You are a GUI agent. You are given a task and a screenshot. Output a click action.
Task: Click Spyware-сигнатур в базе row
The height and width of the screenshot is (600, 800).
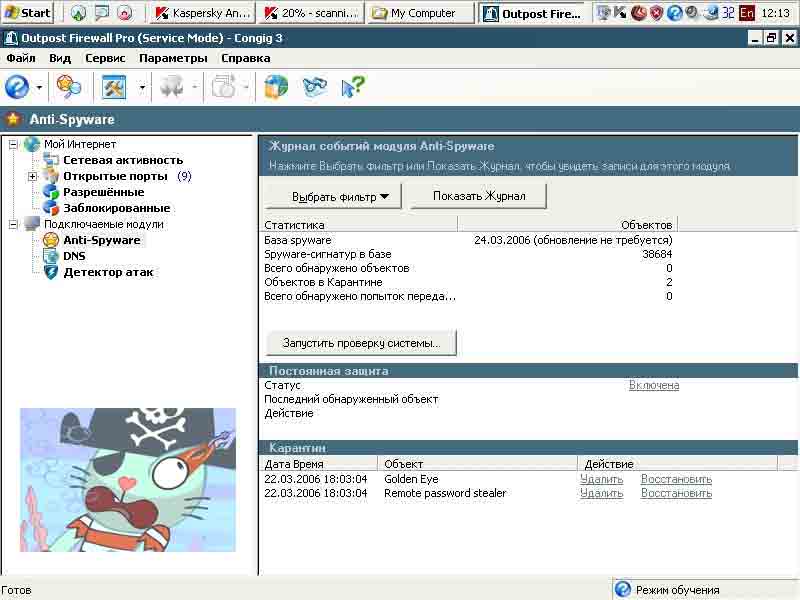pos(469,254)
